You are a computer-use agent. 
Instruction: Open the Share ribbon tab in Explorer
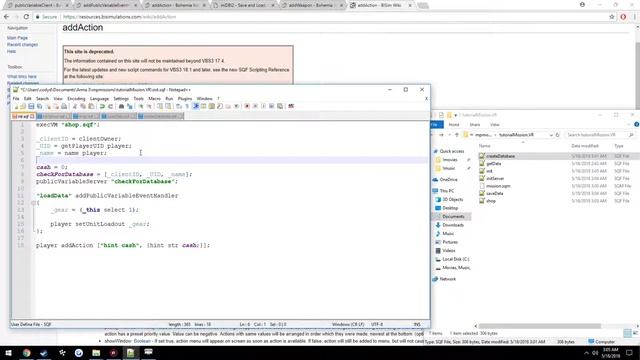point(475,124)
